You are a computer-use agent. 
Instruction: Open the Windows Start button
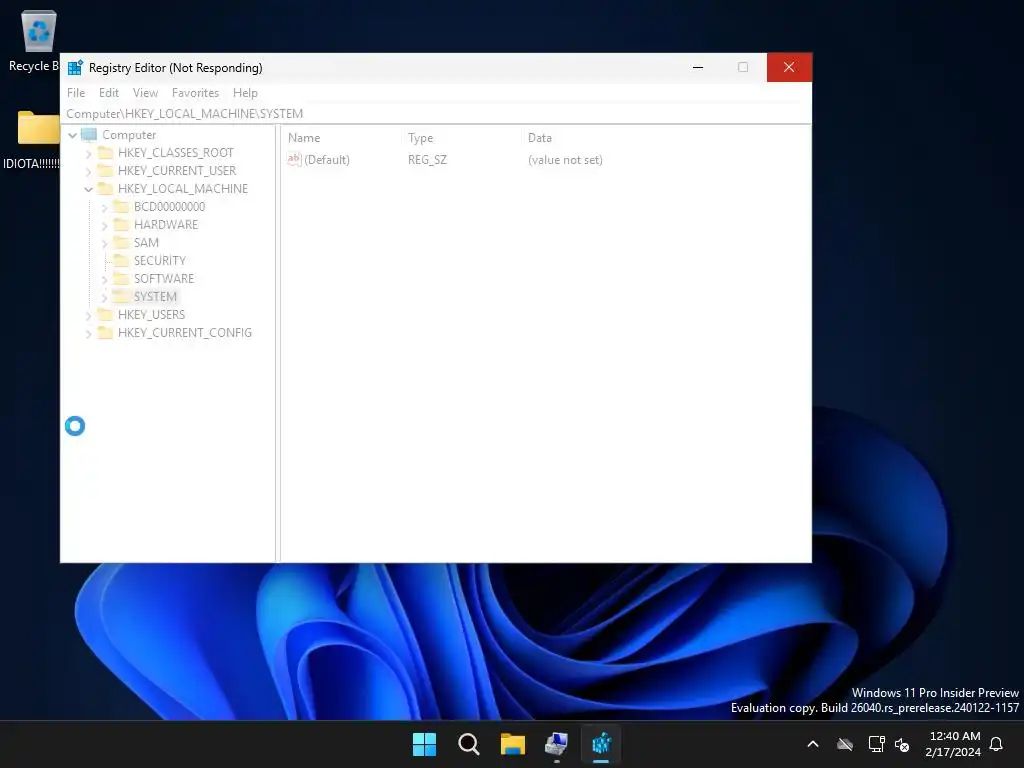tap(424, 744)
